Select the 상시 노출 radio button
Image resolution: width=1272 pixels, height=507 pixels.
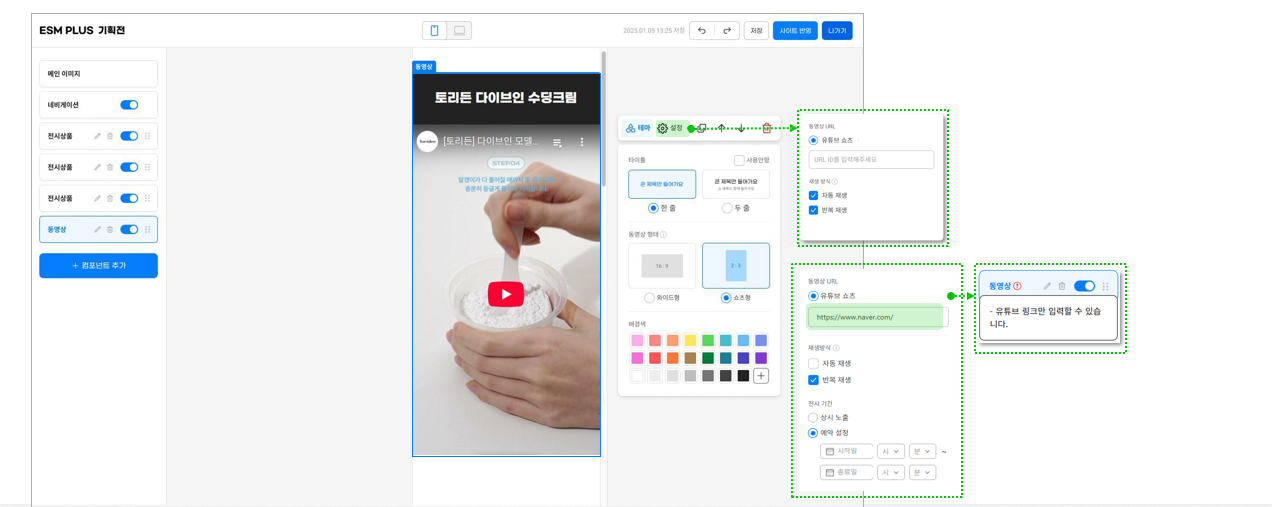click(x=813, y=417)
